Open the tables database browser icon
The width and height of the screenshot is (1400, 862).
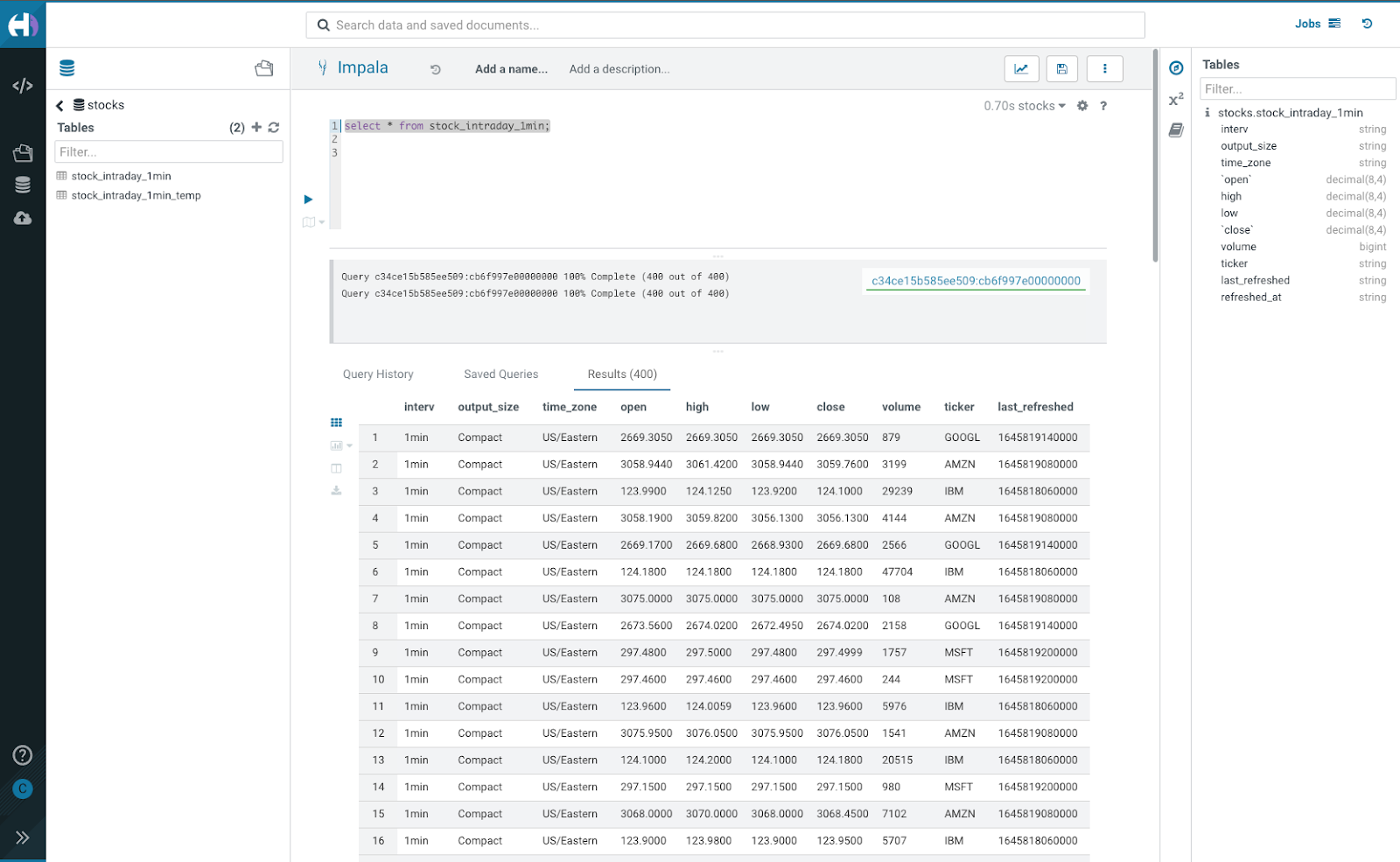23,185
